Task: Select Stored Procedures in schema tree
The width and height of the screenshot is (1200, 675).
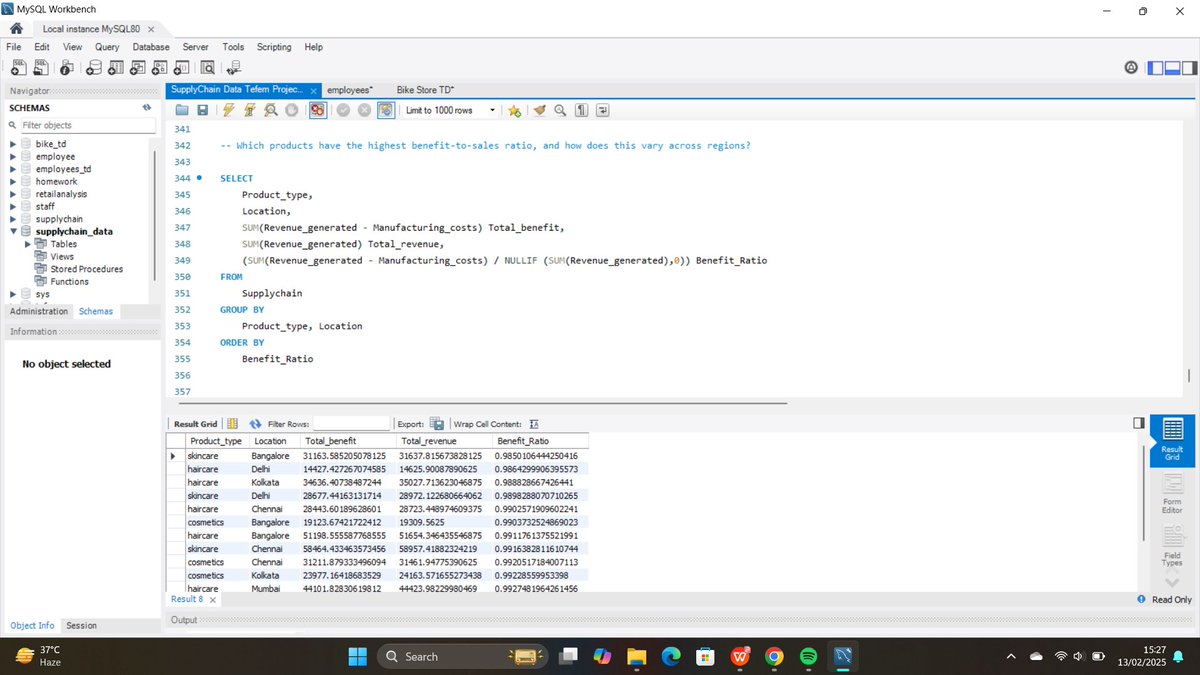Action: [x=87, y=269]
